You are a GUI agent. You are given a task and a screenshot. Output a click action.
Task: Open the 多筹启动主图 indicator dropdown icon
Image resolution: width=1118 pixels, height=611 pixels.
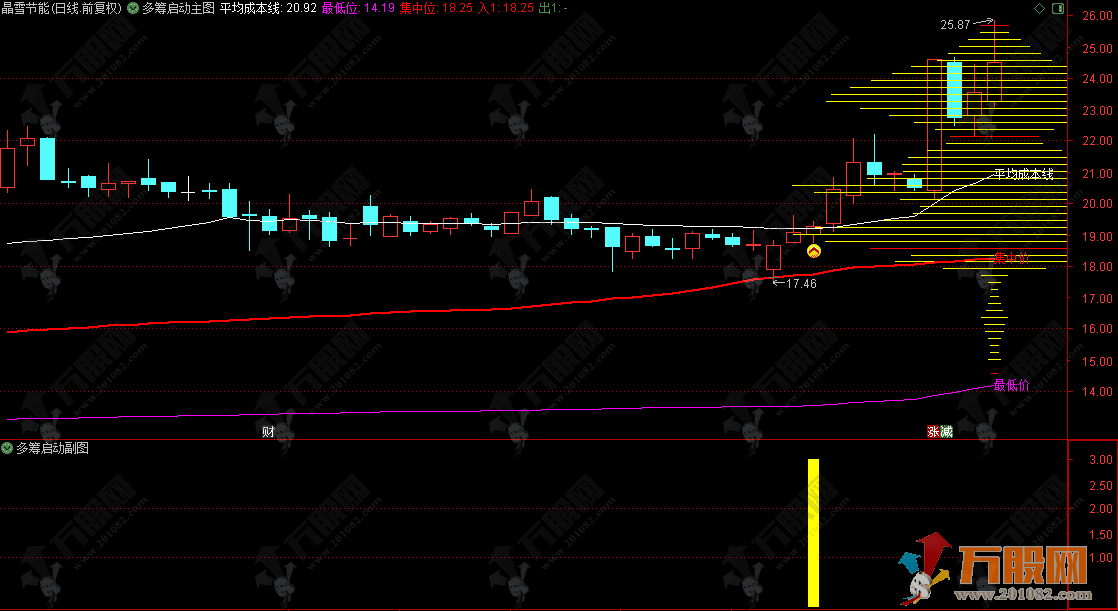(x=133, y=9)
